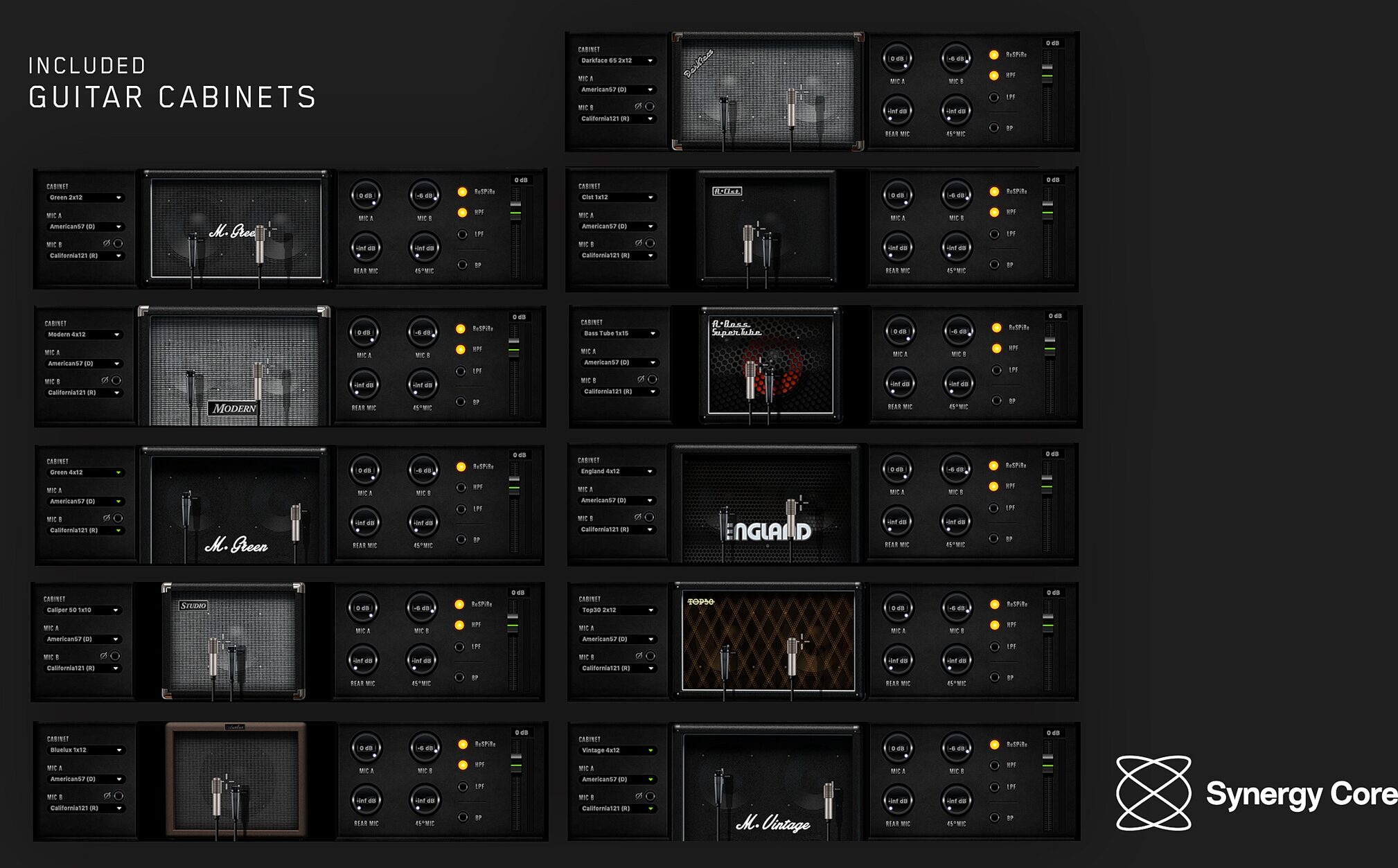Open Mic B dropdown in England 4x12 panel
Screen dimensions: 1398x868
click(617, 529)
